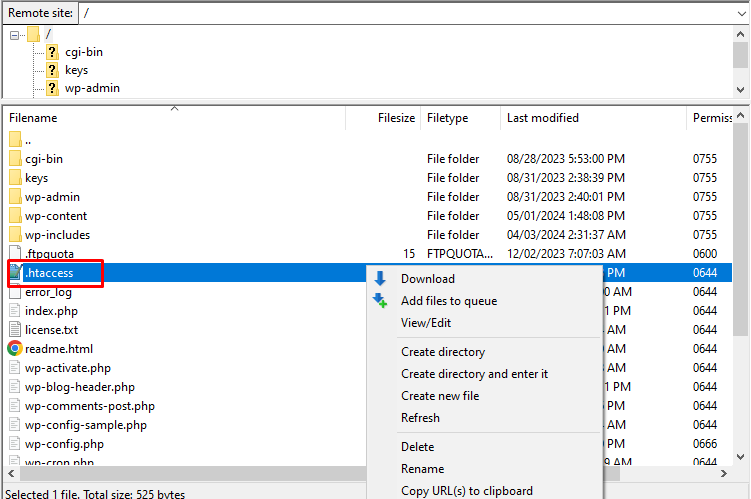Click the horizontal scrollbar right arrow

(x=724, y=473)
